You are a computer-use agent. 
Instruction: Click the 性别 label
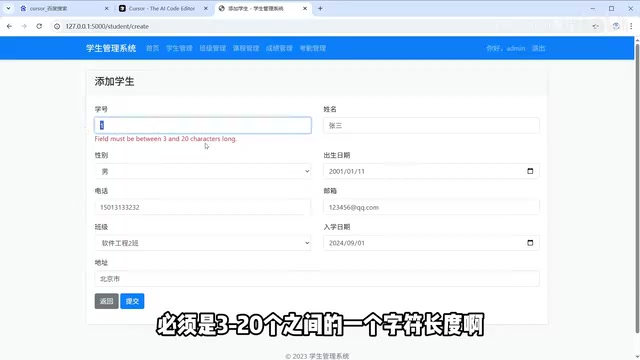(x=101, y=155)
